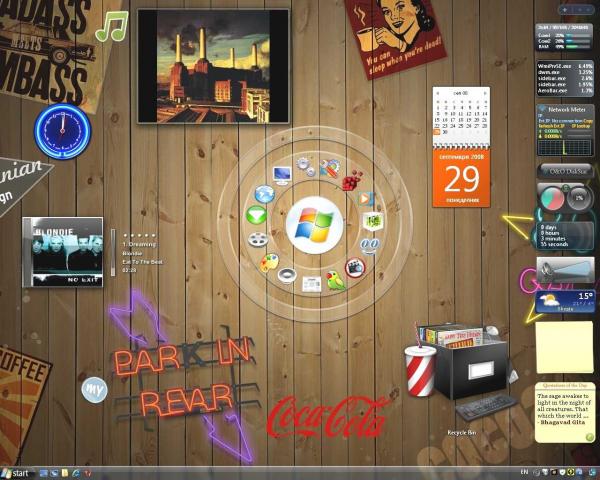Click the speaker volume gadget wedge
Screen dimensions: 600x480
[x=565, y=270]
